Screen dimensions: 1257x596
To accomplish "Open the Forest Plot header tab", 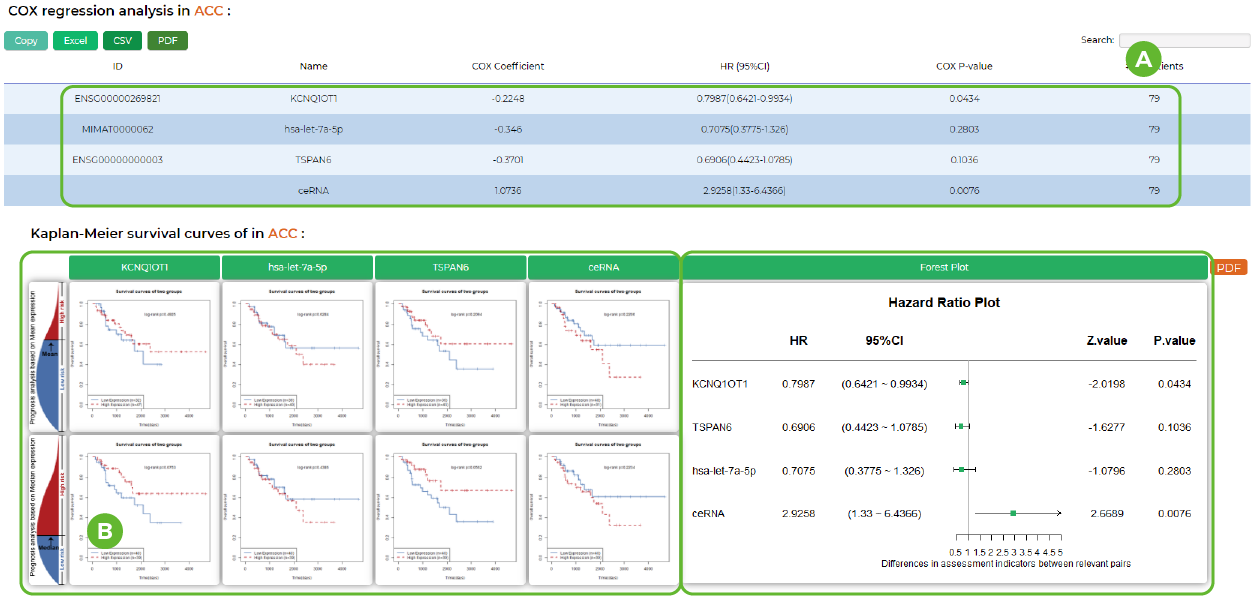I will pos(944,268).
